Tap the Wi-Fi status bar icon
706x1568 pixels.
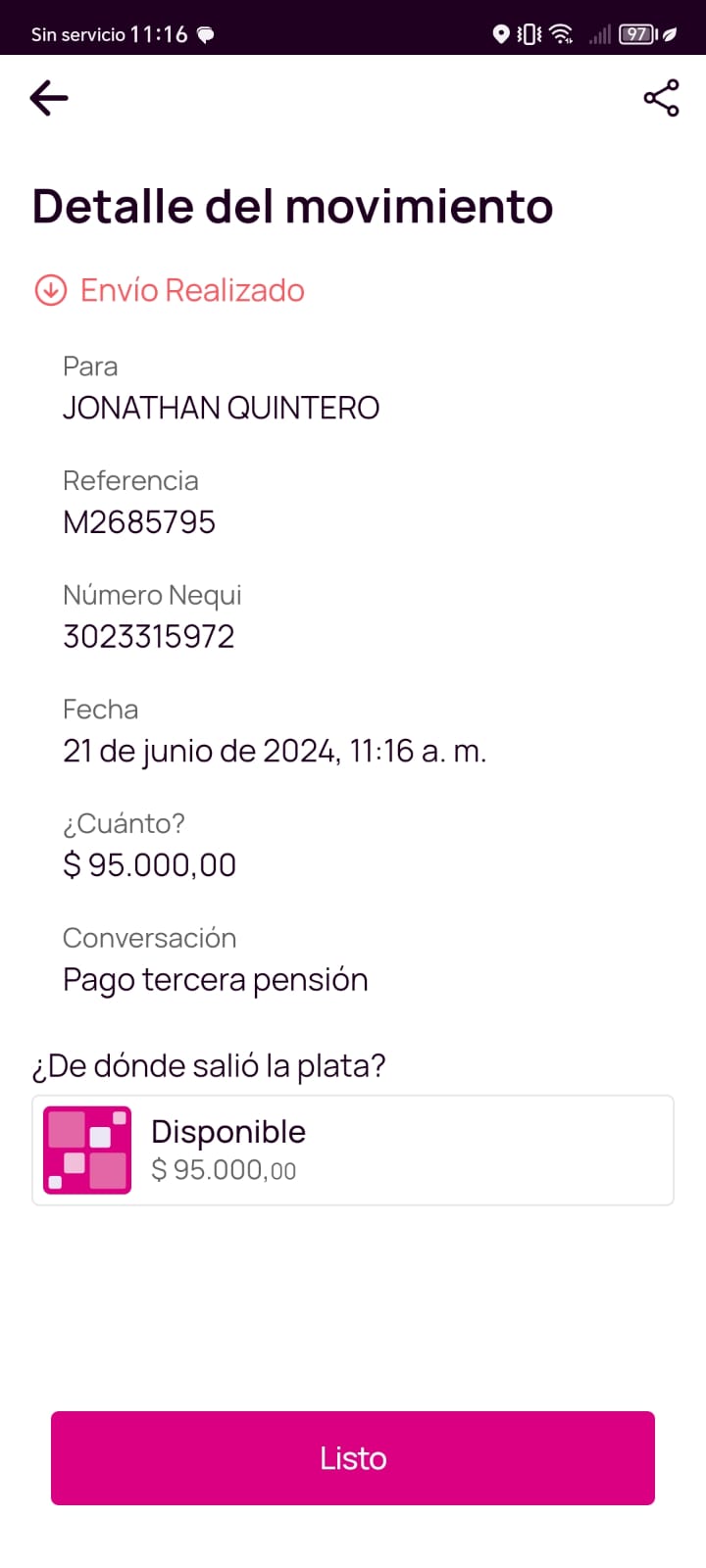562,35
